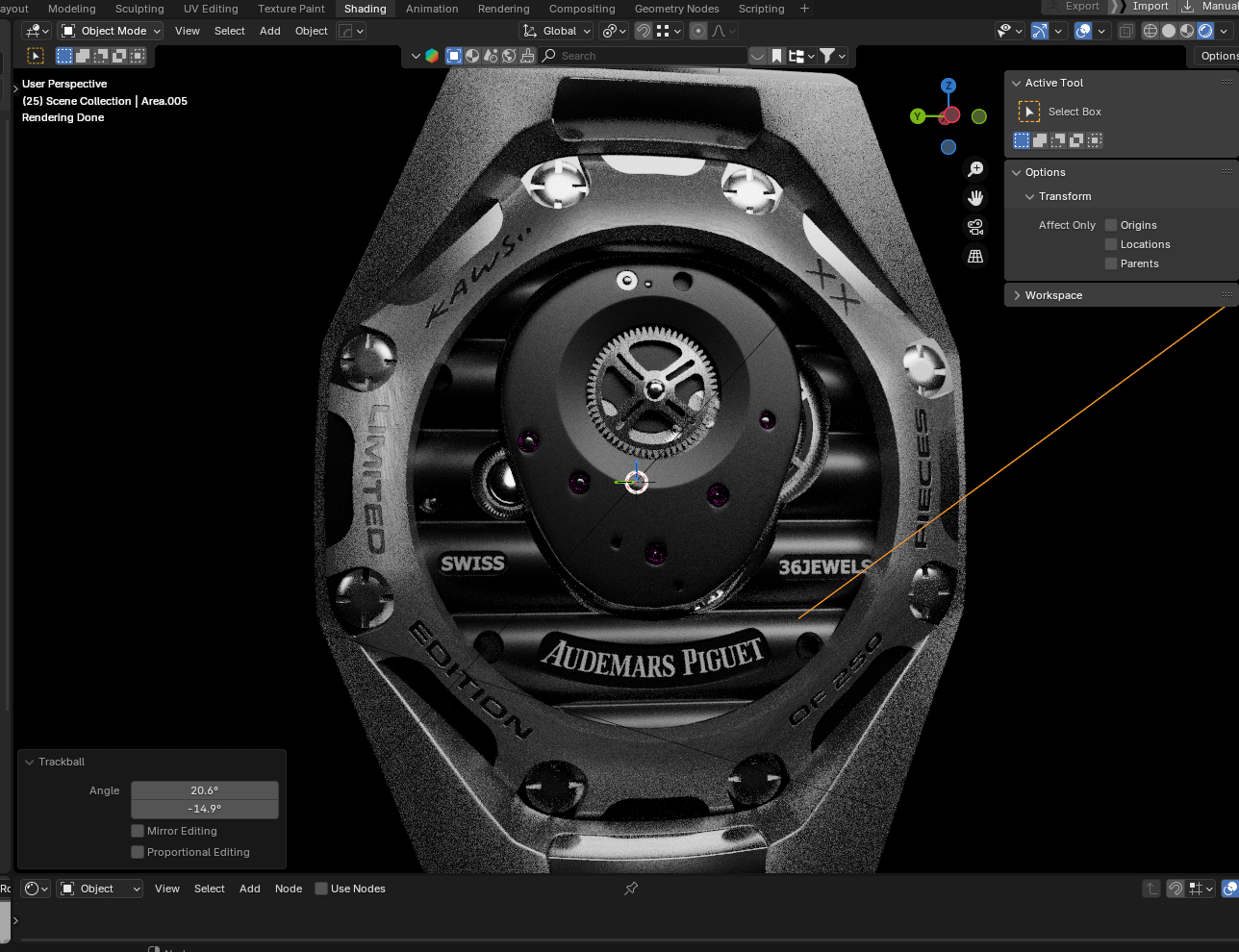Image resolution: width=1239 pixels, height=952 pixels.
Task: Open viewport shading options dropdown arrow
Action: tap(1226, 31)
